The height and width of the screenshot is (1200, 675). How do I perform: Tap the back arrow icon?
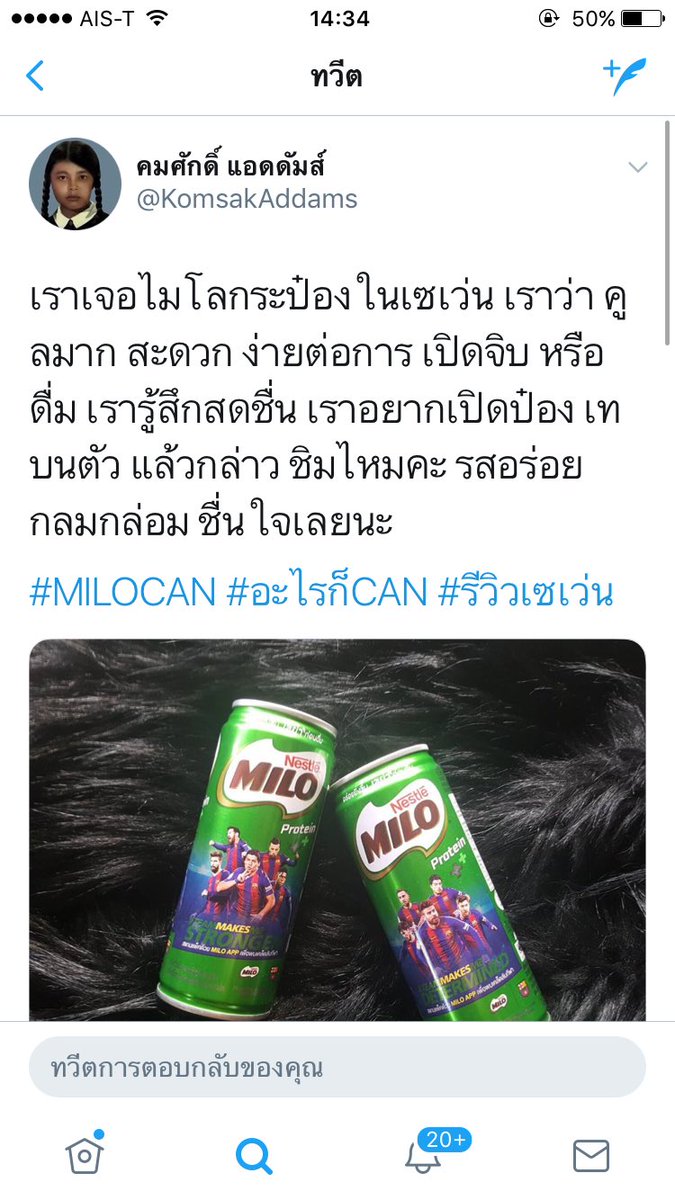tap(35, 75)
